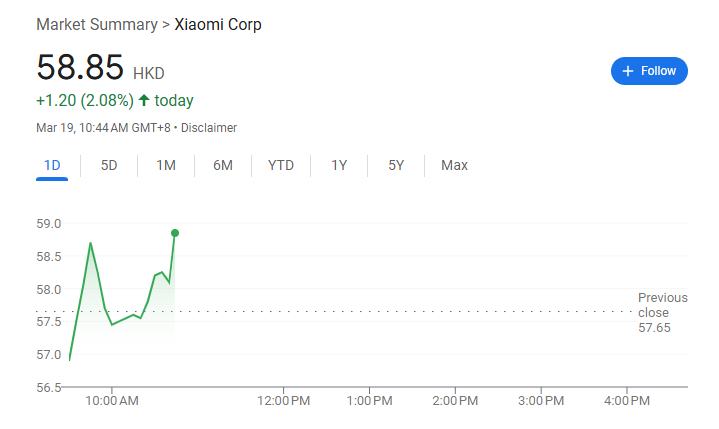The width and height of the screenshot is (719, 429).
Task: Click the plus icon on Follow
Action: tap(628, 71)
